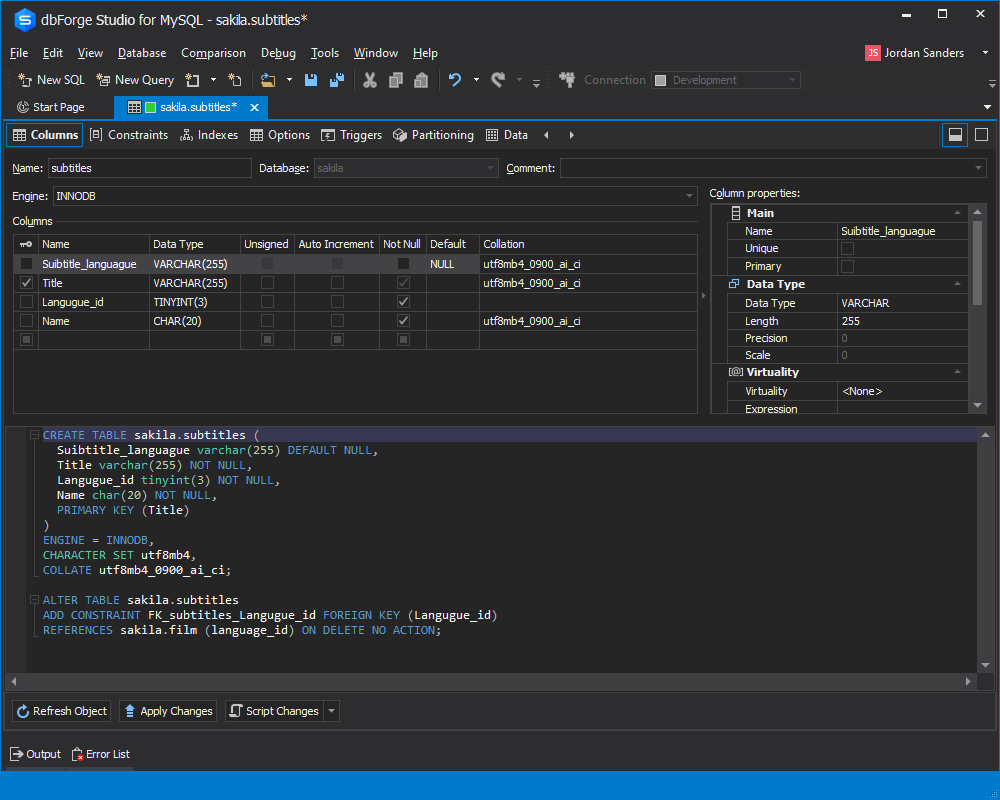1000x800 pixels.
Task: Collapse the Main properties section
Action: coord(957,212)
